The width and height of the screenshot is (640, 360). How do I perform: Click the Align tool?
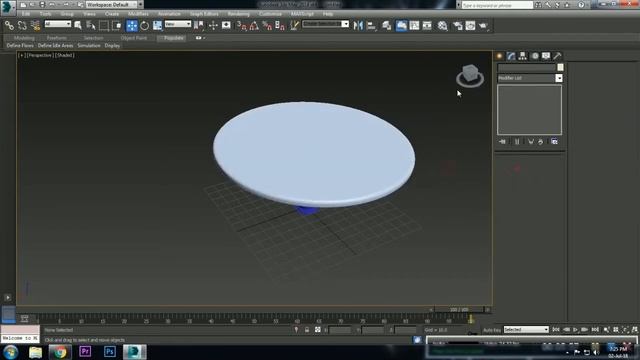371,26
